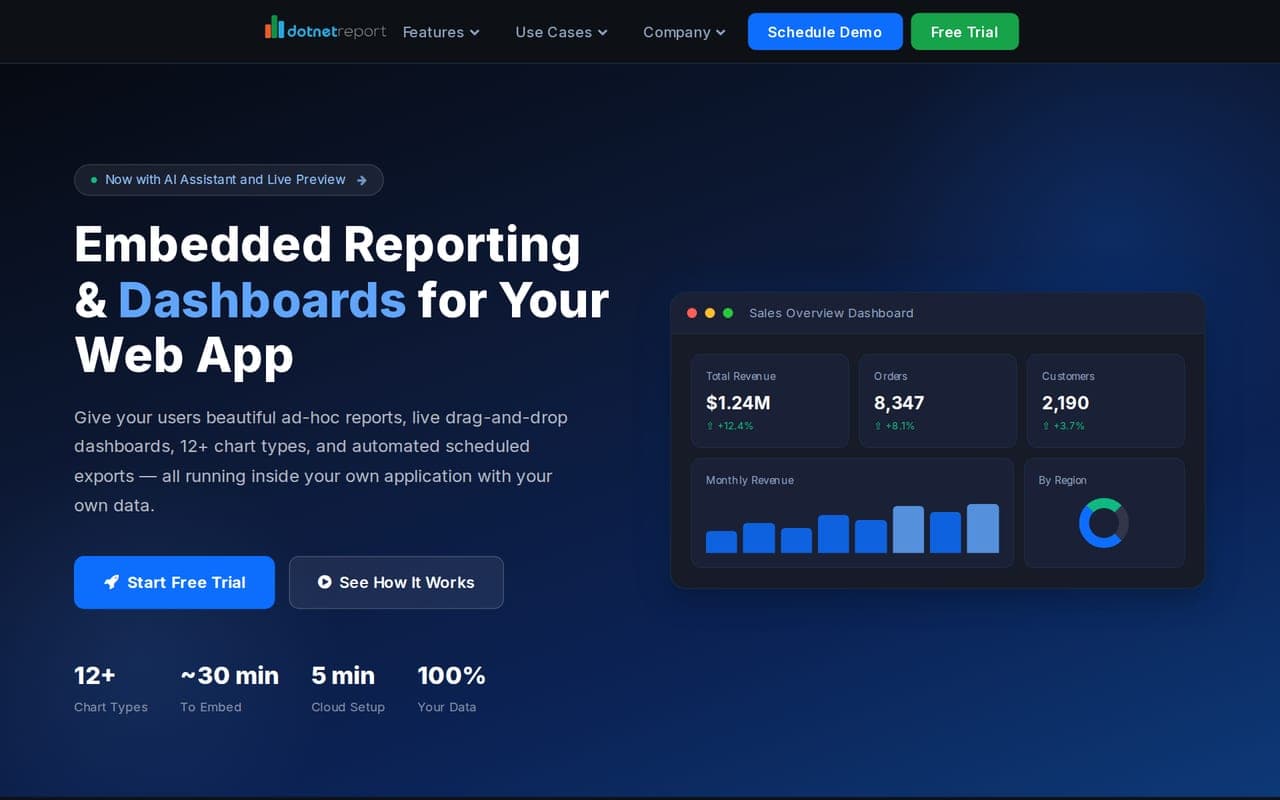Click the By Region label
The height and width of the screenshot is (800, 1280).
1062,480
